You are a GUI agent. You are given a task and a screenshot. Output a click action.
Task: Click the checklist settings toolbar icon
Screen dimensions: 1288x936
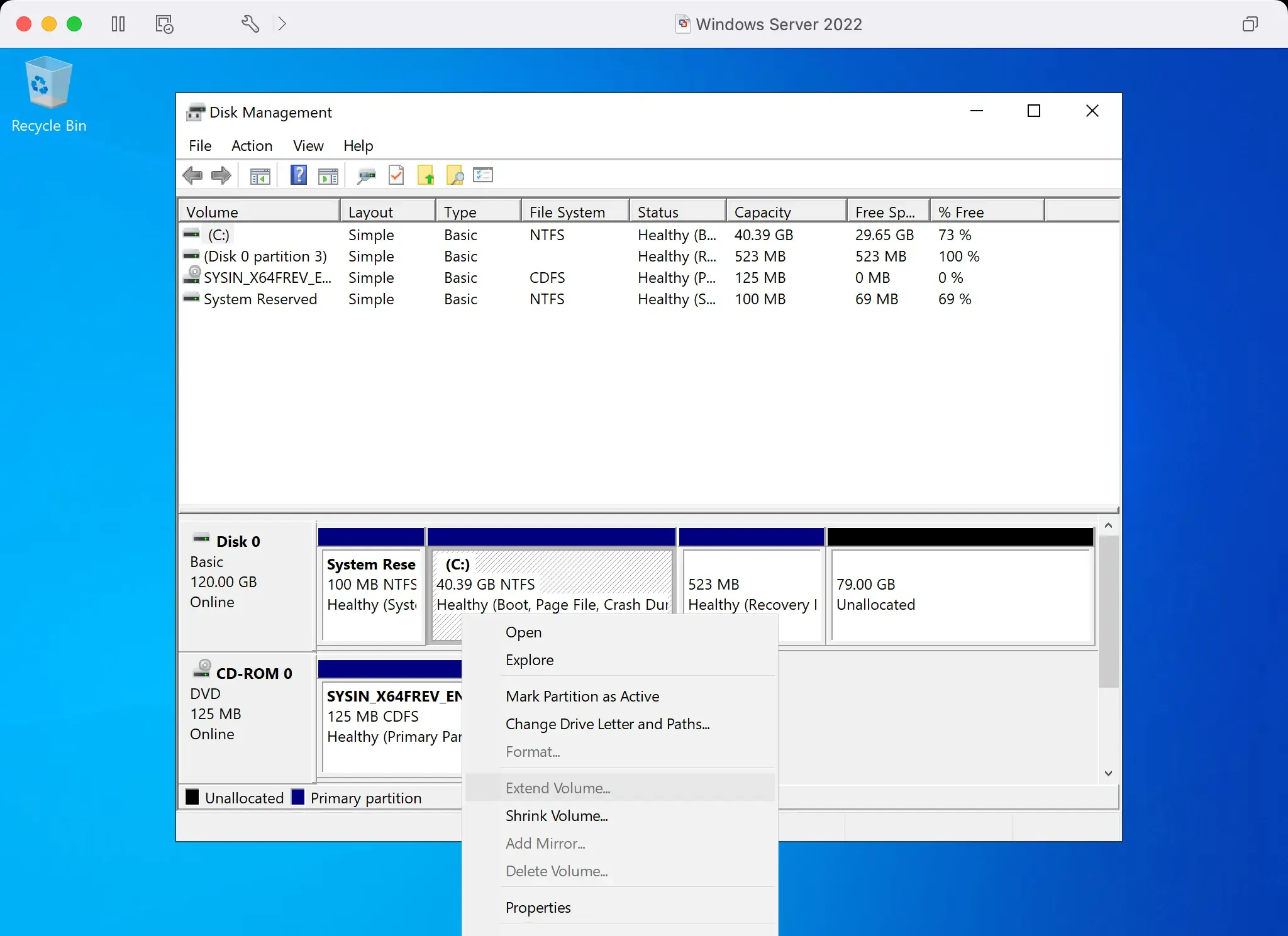click(483, 175)
